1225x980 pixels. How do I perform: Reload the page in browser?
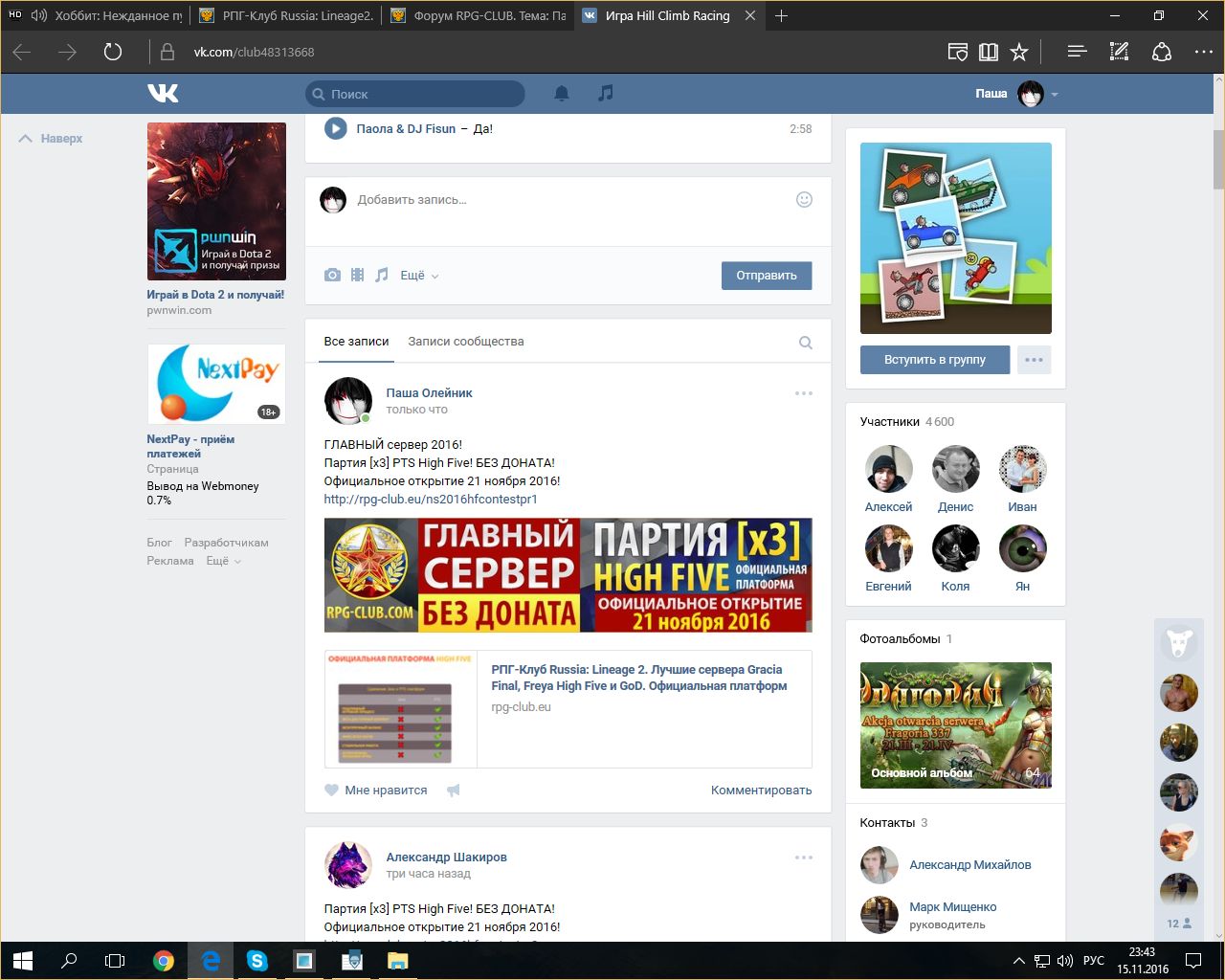click(113, 52)
